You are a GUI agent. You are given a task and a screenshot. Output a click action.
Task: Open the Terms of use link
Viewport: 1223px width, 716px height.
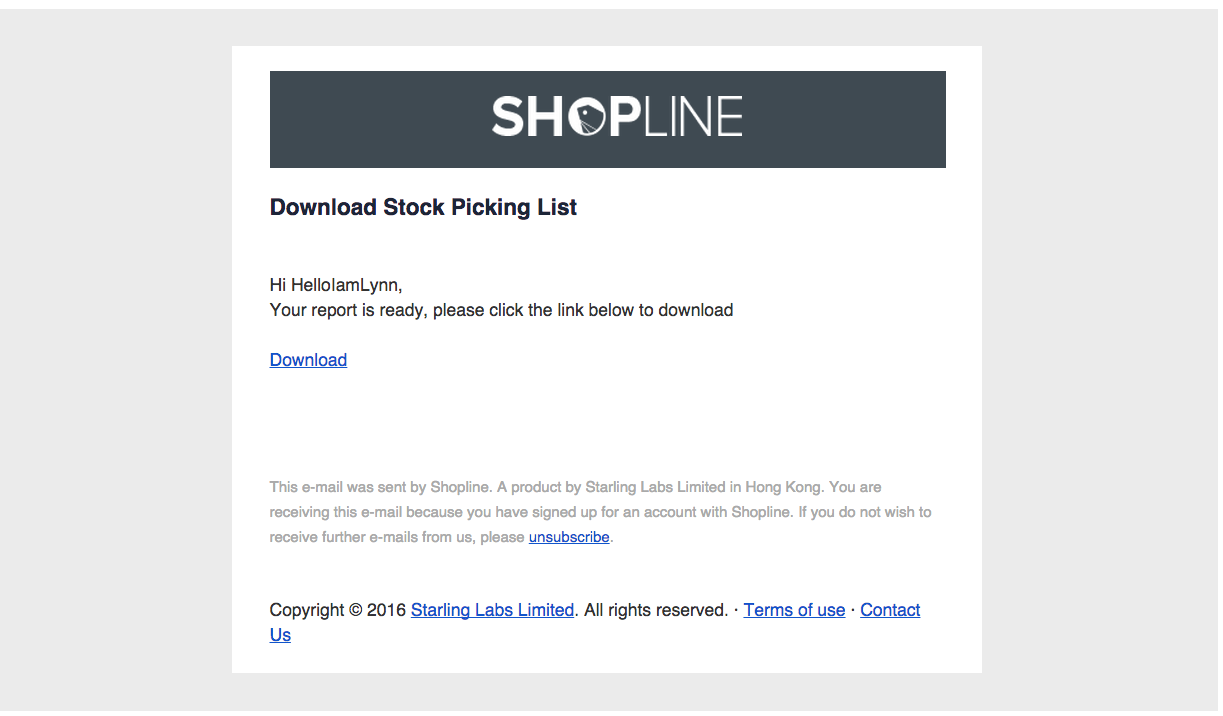[794, 610]
